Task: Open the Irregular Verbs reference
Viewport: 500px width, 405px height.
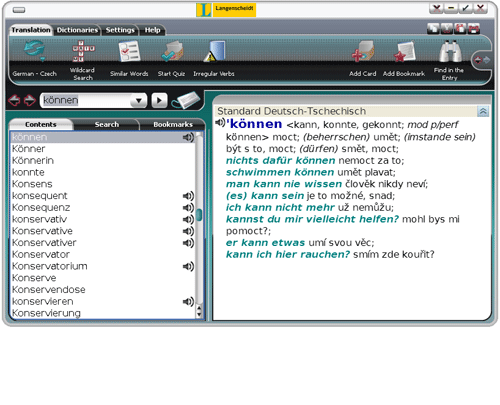Action: coord(214,51)
